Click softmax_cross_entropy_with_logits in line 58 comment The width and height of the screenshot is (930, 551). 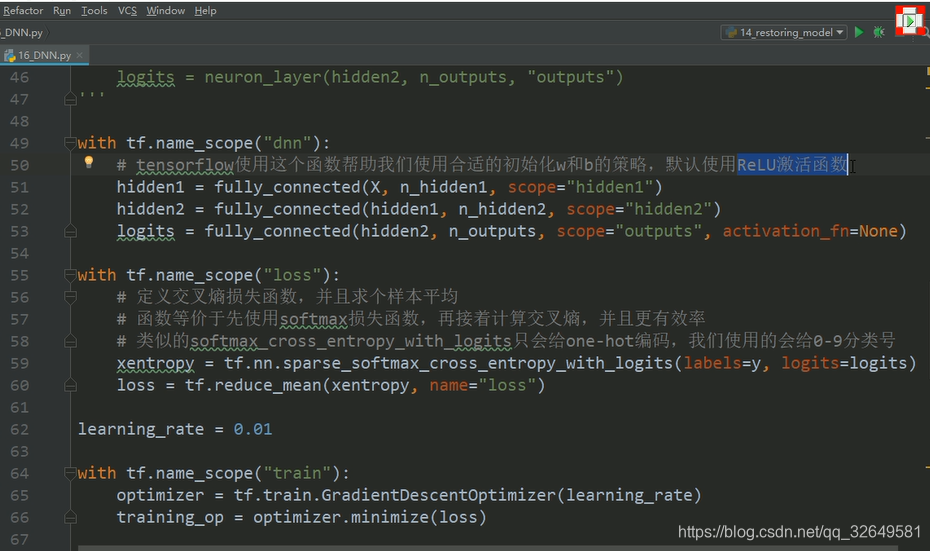351,341
